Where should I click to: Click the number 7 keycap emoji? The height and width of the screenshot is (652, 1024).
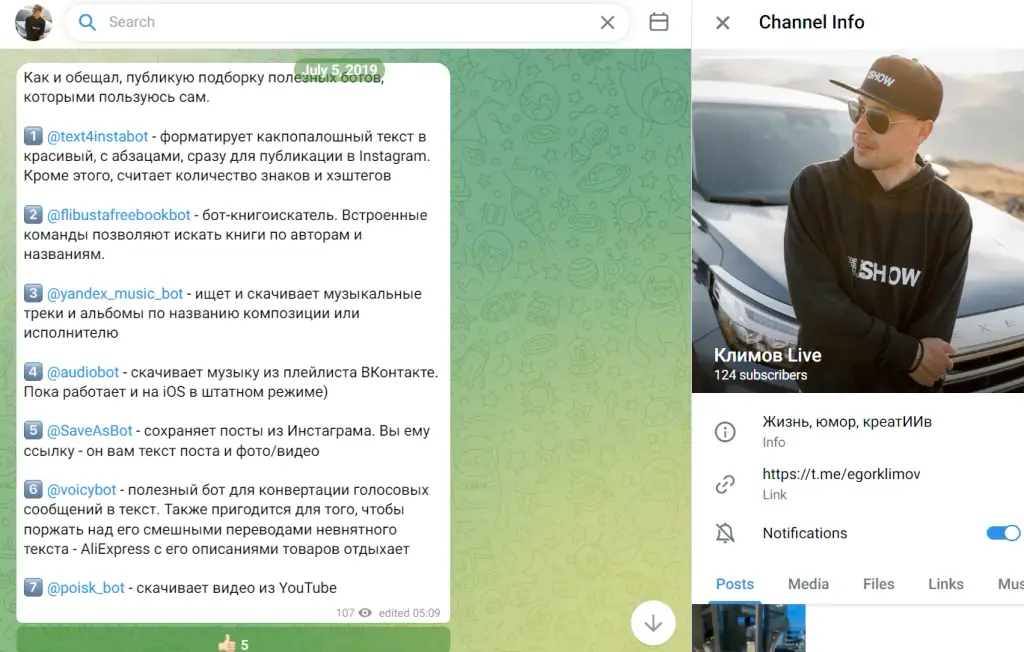pos(33,587)
